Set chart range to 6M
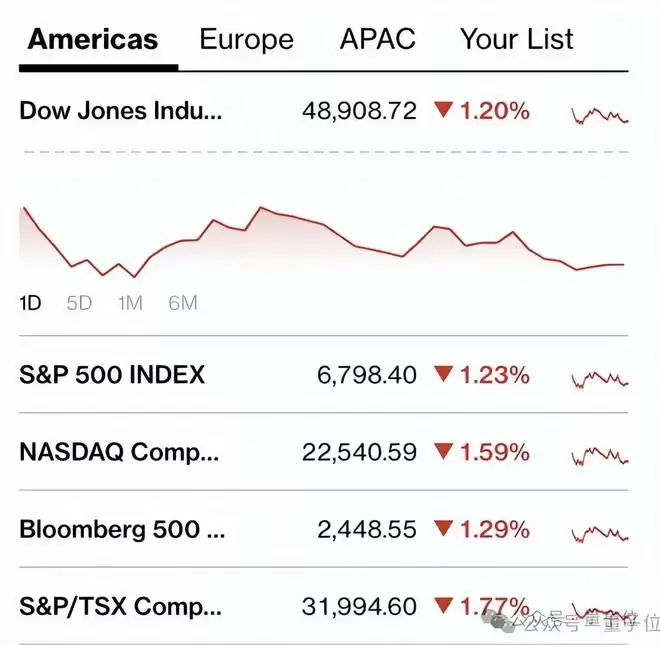This screenshot has height=645, width=660. [x=183, y=303]
